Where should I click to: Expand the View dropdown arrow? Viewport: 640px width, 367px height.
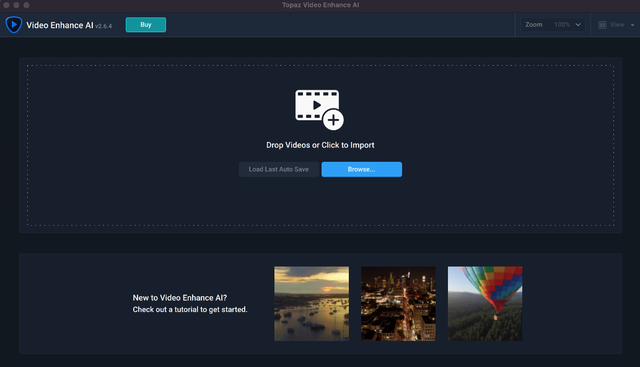tap(633, 25)
